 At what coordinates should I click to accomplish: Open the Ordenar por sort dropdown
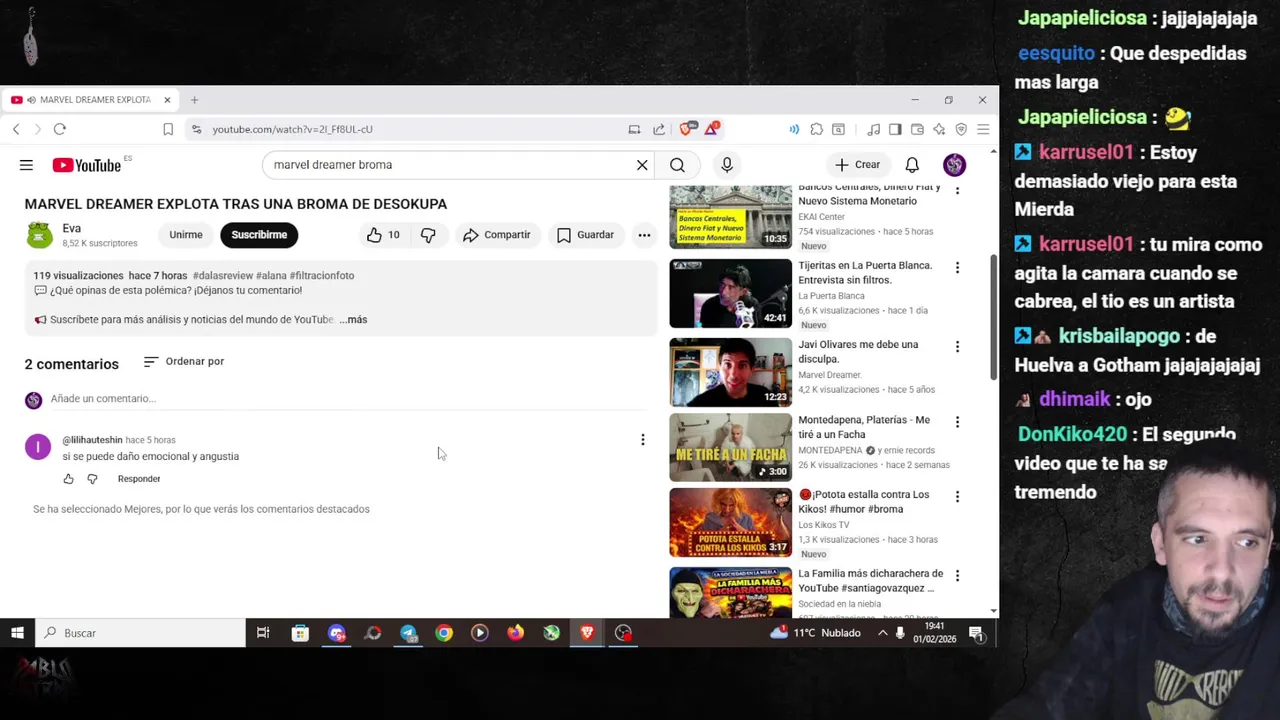pos(184,362)
